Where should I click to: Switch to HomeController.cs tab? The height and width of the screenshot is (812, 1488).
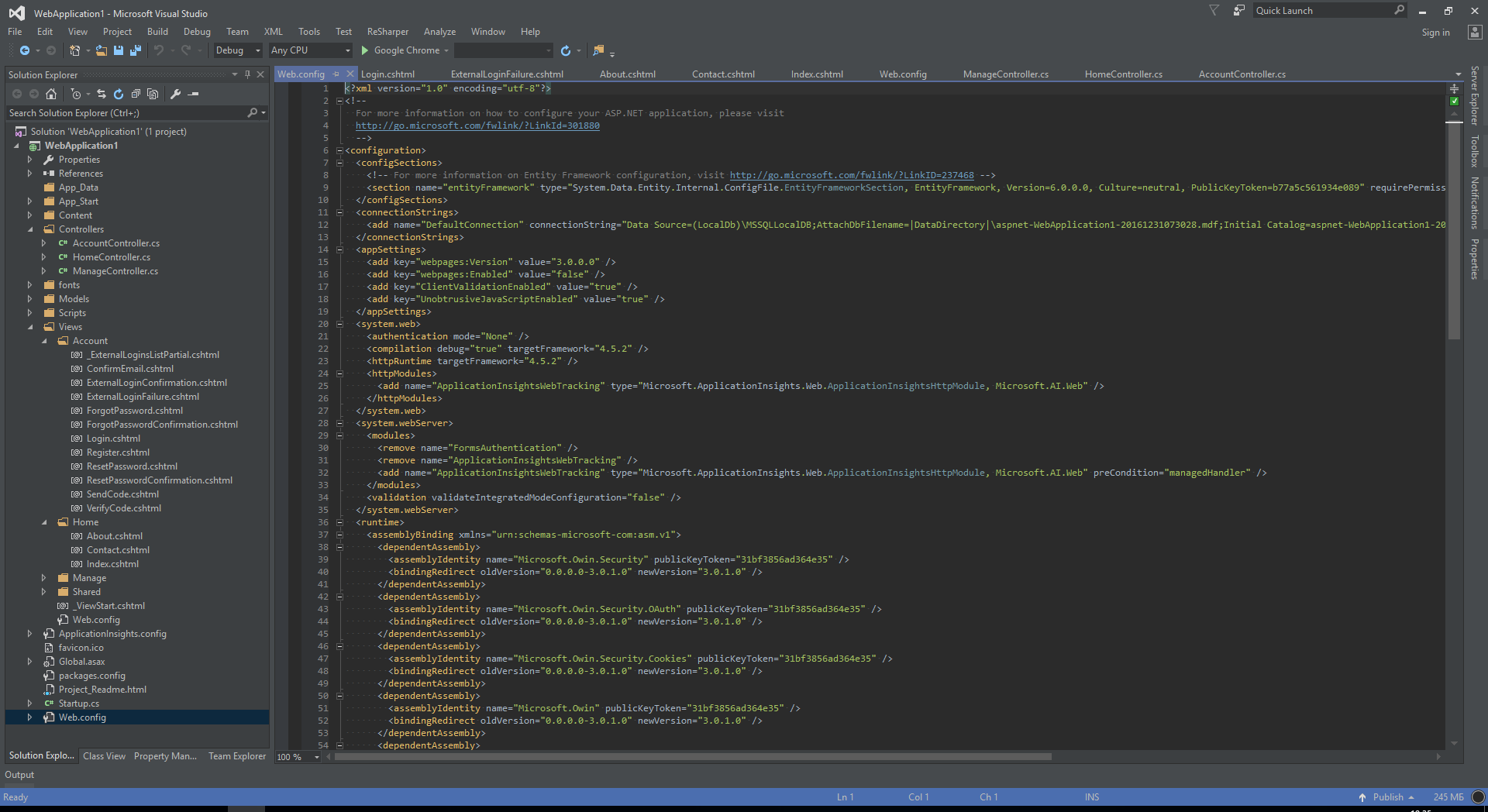point(1123,74)
